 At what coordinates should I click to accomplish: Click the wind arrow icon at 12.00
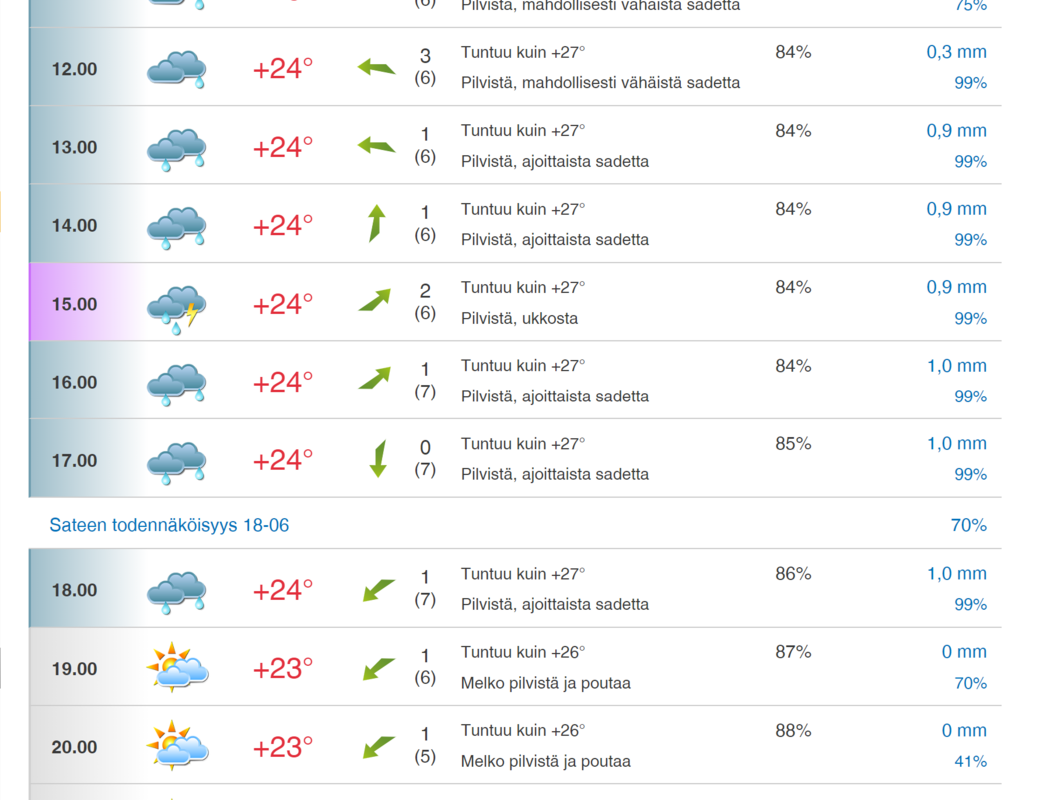tap(376, 67)
